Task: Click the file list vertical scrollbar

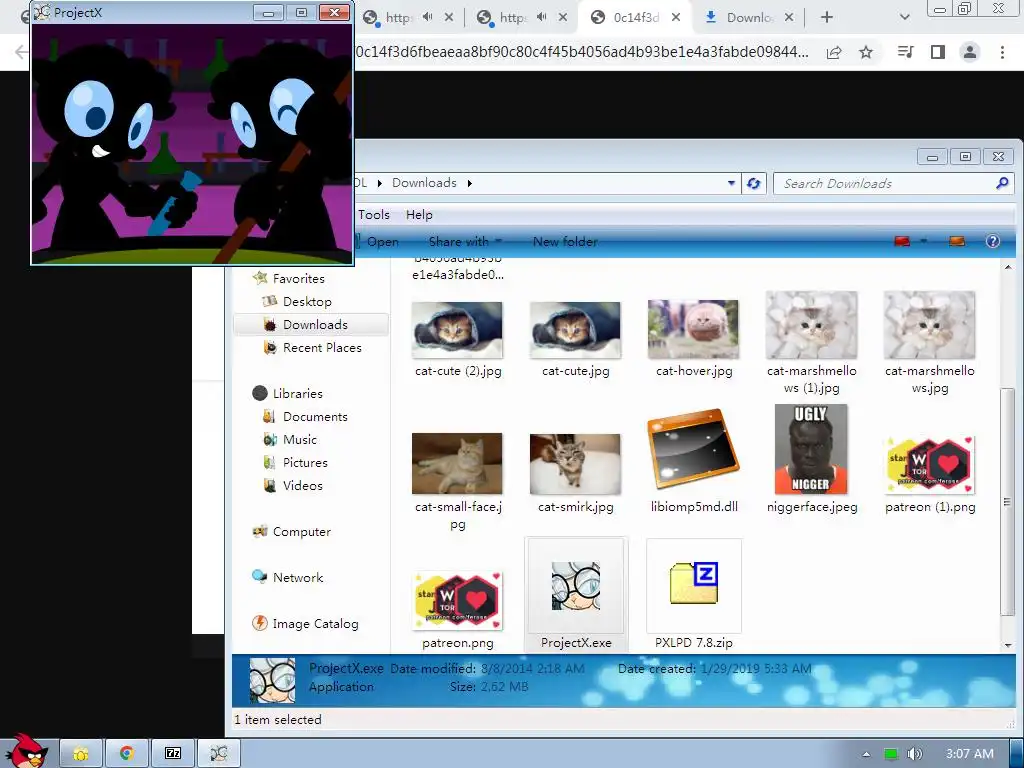Action: tap(1008, 501)
